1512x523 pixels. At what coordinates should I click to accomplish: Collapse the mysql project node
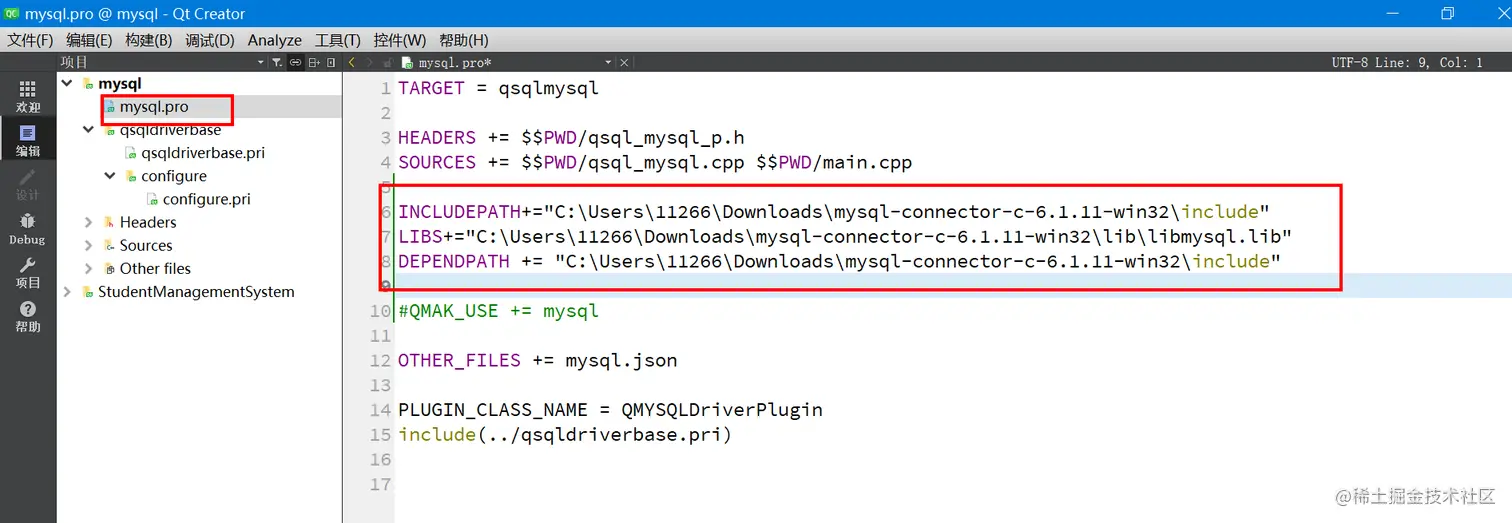coord(67,83)
